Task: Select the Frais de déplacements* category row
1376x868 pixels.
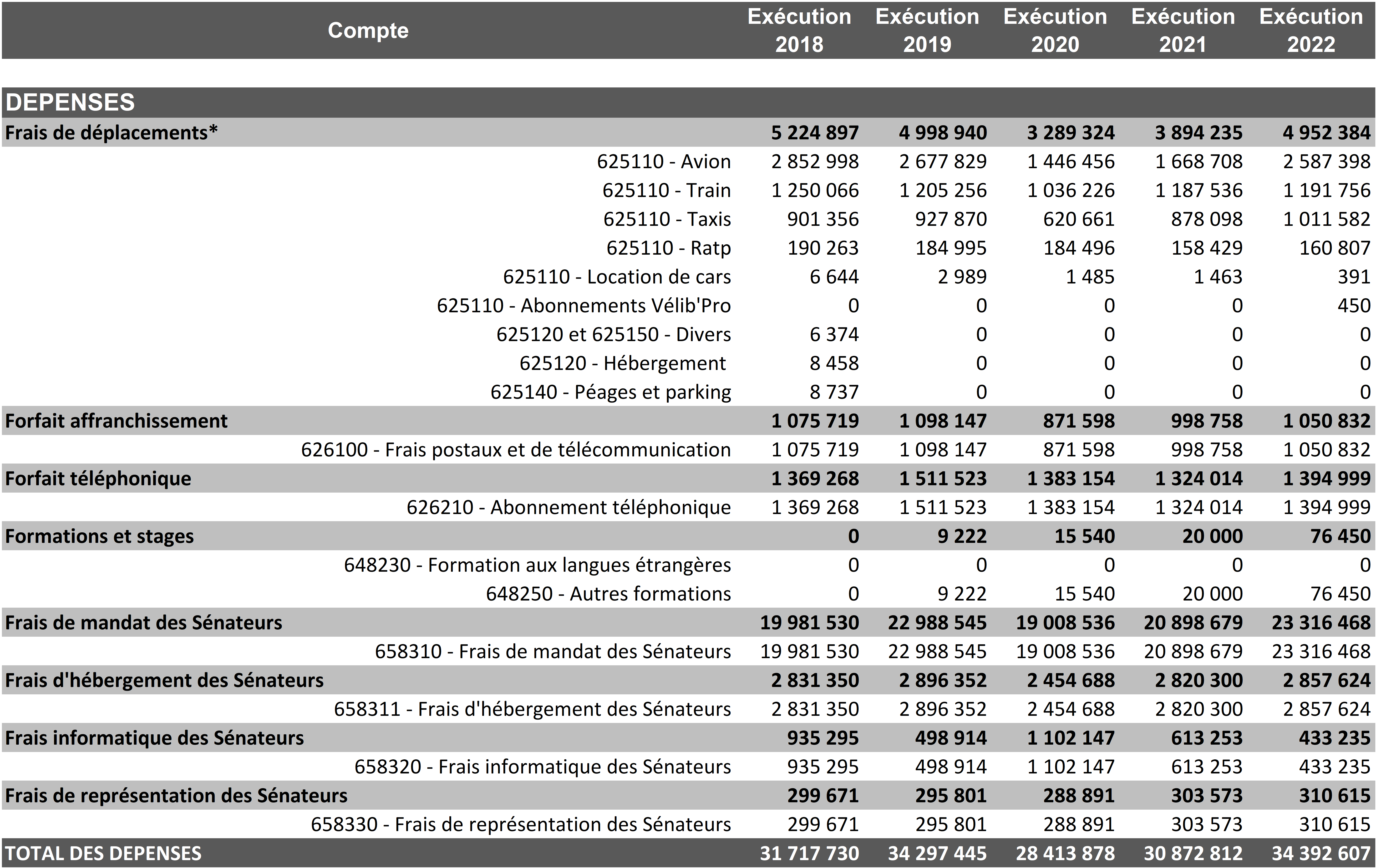Action: tap(112, 133)
